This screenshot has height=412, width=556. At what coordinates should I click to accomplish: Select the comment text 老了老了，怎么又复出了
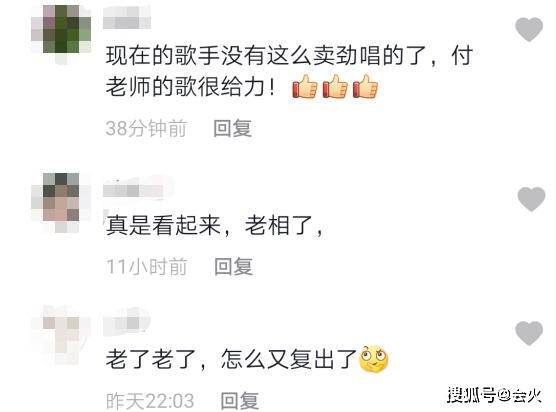[x=232, y=359]
